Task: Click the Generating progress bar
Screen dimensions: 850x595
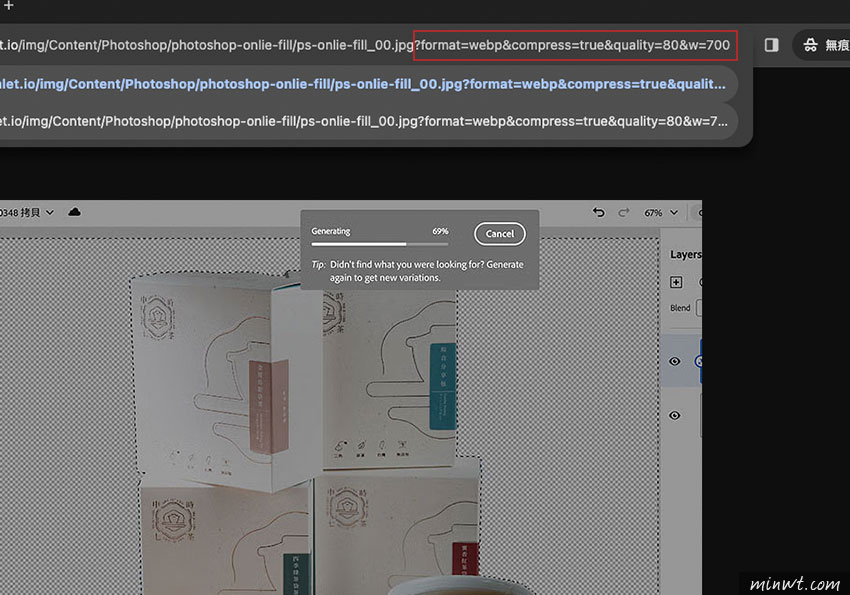Action: (379, 244)
